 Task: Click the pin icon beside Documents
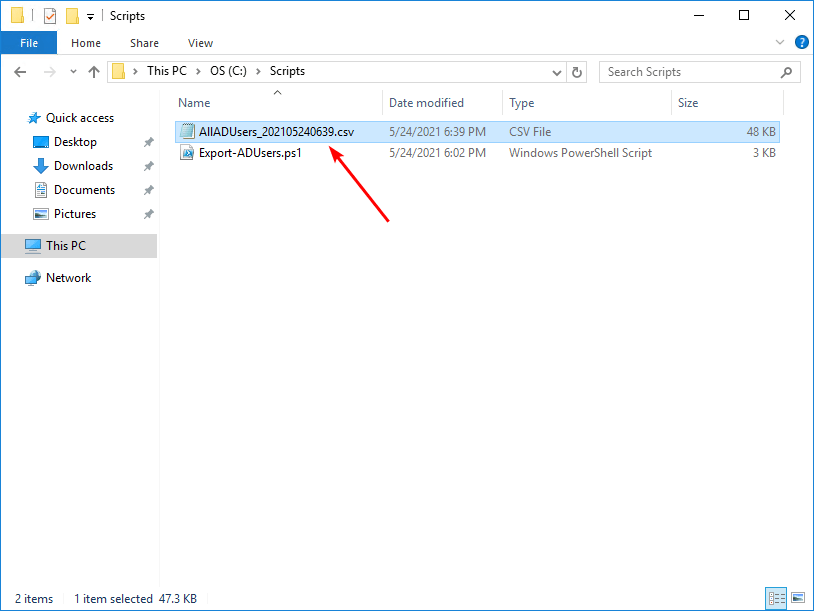click(x=149, y=189)
